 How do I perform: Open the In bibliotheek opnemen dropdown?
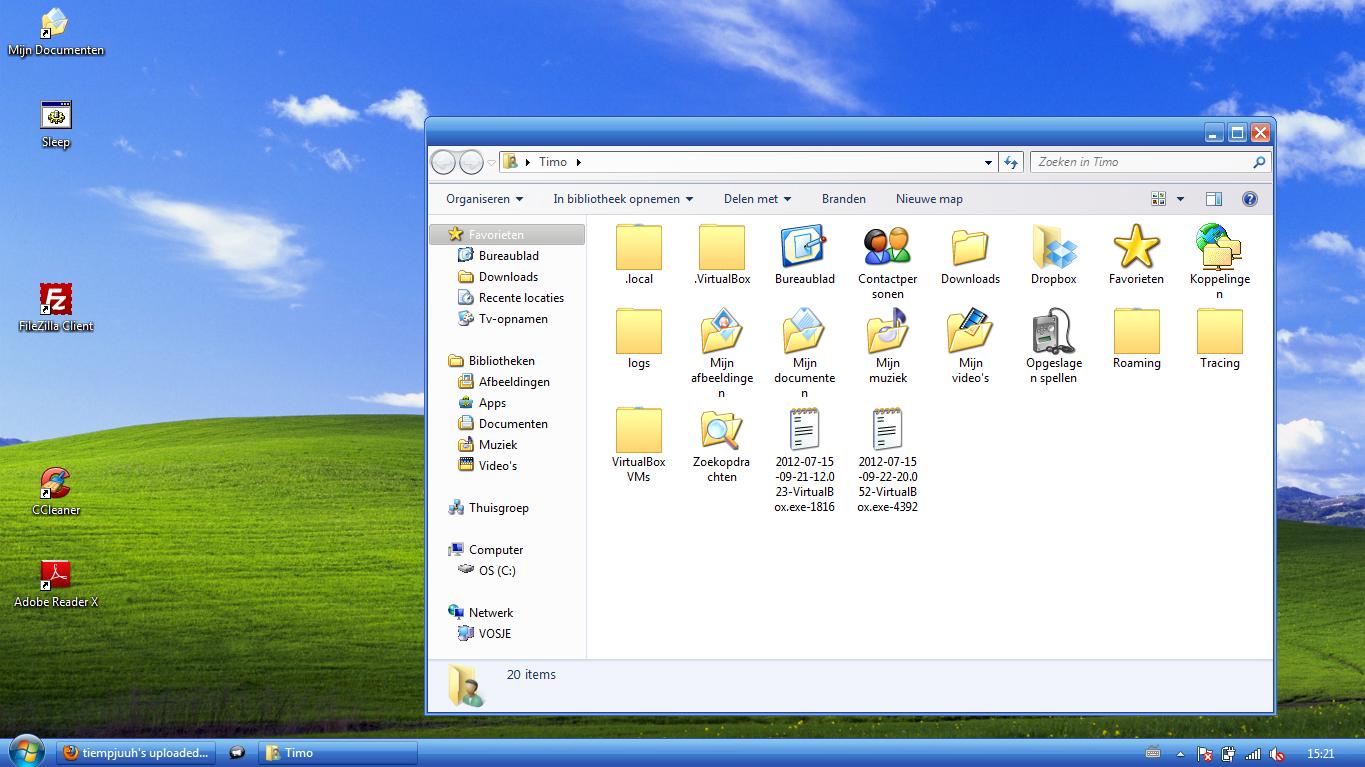[x=623, y=199]
